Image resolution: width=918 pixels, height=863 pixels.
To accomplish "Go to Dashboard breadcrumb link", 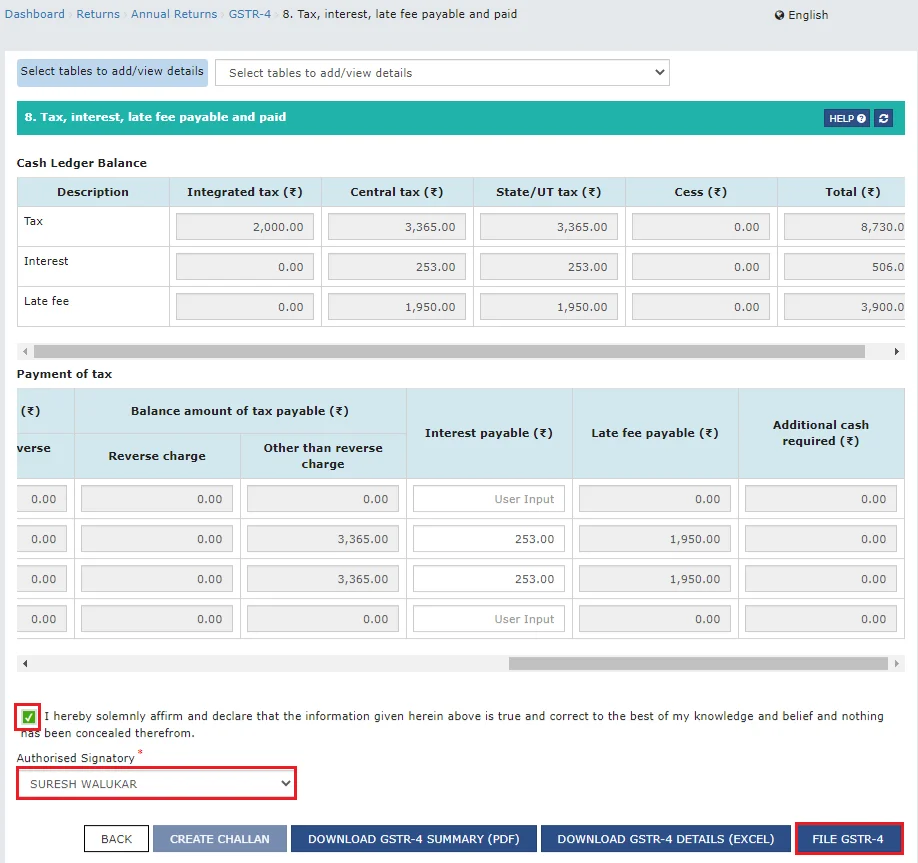I will coord(34,14).
